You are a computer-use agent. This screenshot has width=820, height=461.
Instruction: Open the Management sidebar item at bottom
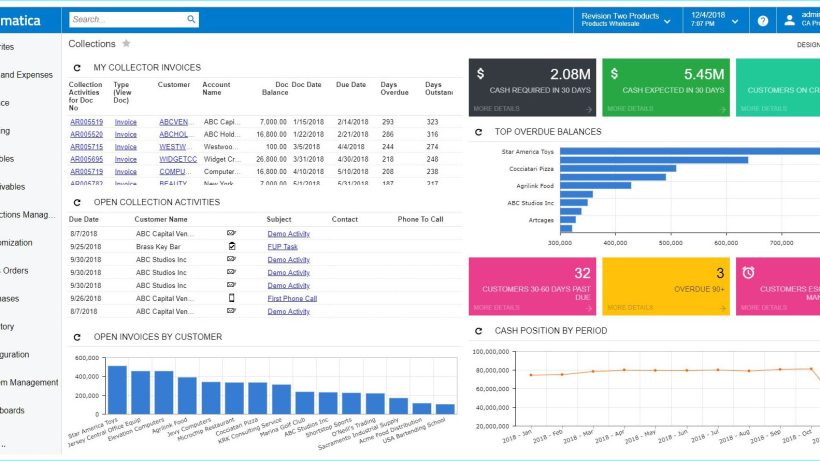pos(29,383)
